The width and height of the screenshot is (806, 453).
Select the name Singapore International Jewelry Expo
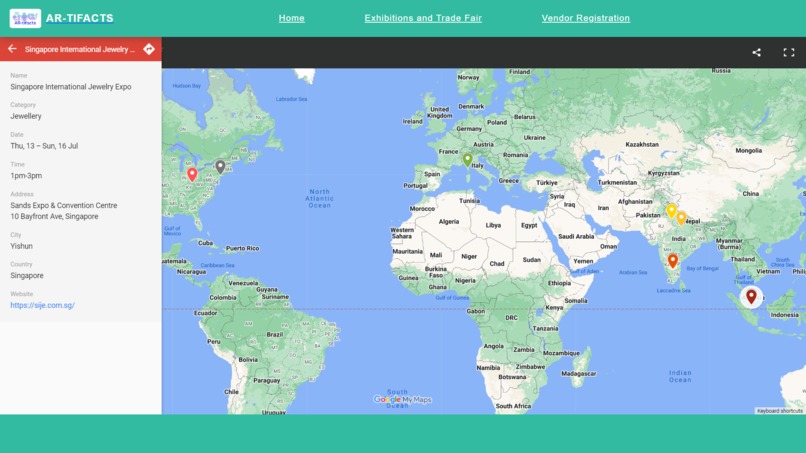pyautogui.click(x=71, y=86)
